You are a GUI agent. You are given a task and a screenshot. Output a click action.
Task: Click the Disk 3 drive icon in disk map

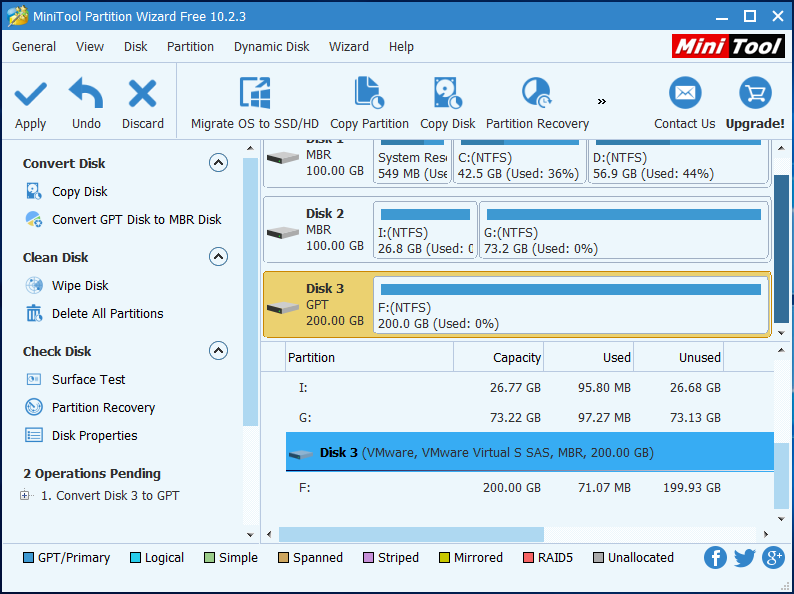pos(283,307)
